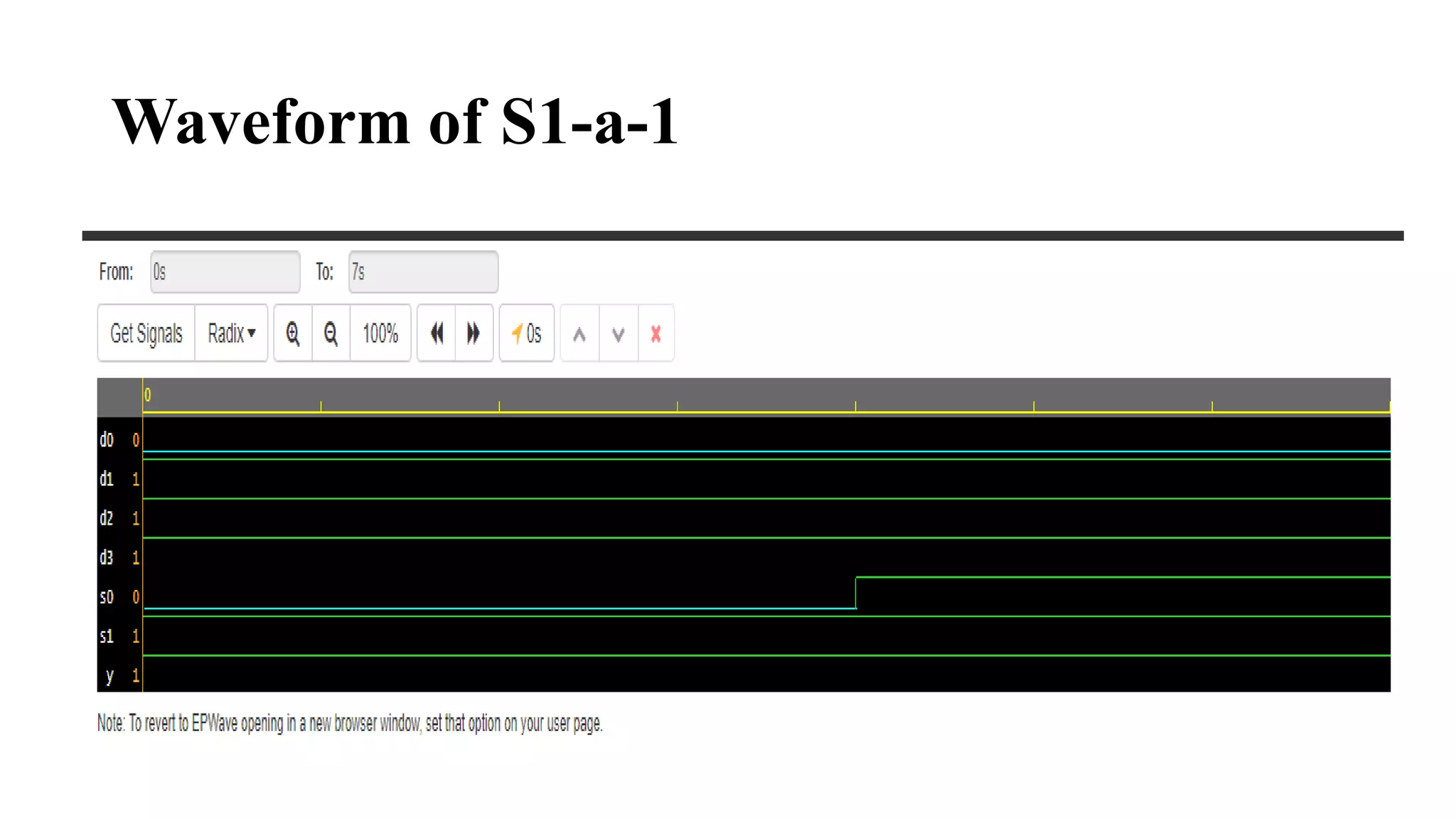Focus the From time field
Viewport: 1456px width, 819px height.
click(x=225, y=272)
